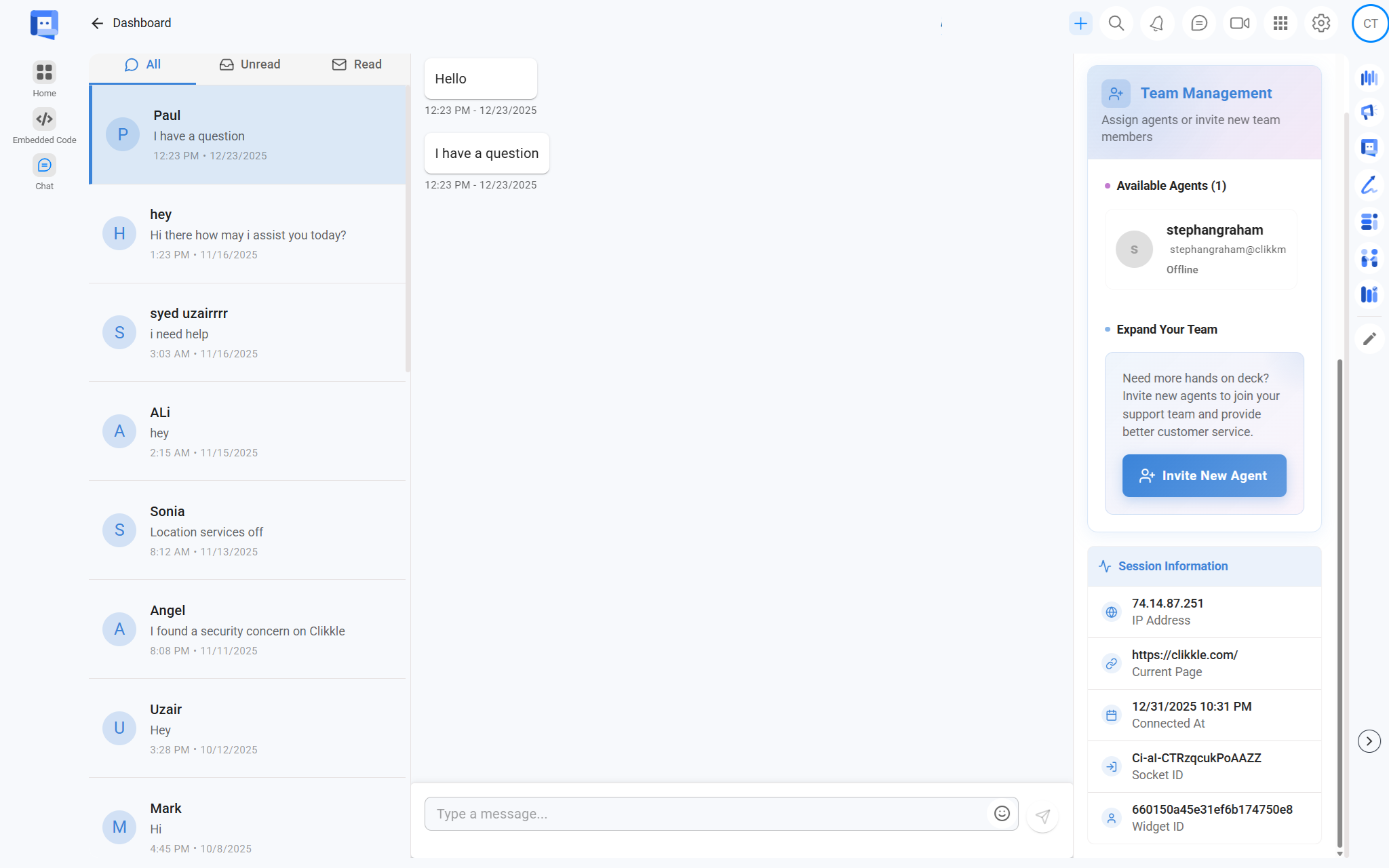
Task: Open the CT profile avatar menu
Action: (x=1370, y=24)
